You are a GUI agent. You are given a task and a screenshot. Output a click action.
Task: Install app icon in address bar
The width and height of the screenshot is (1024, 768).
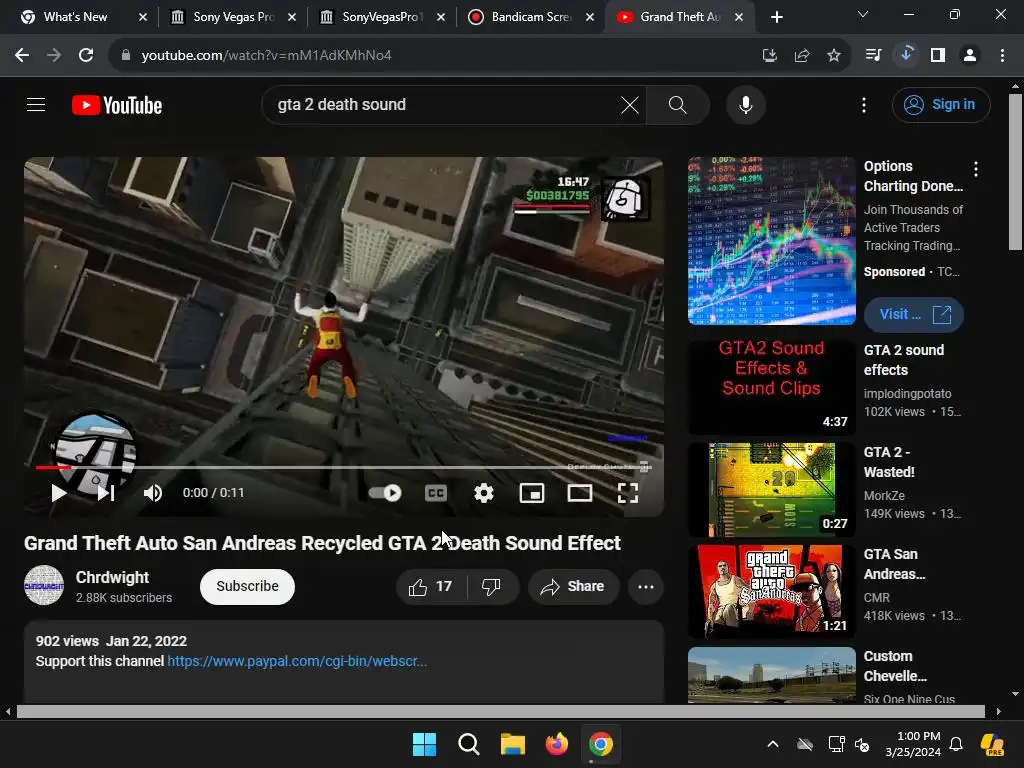tap(770, 56)
